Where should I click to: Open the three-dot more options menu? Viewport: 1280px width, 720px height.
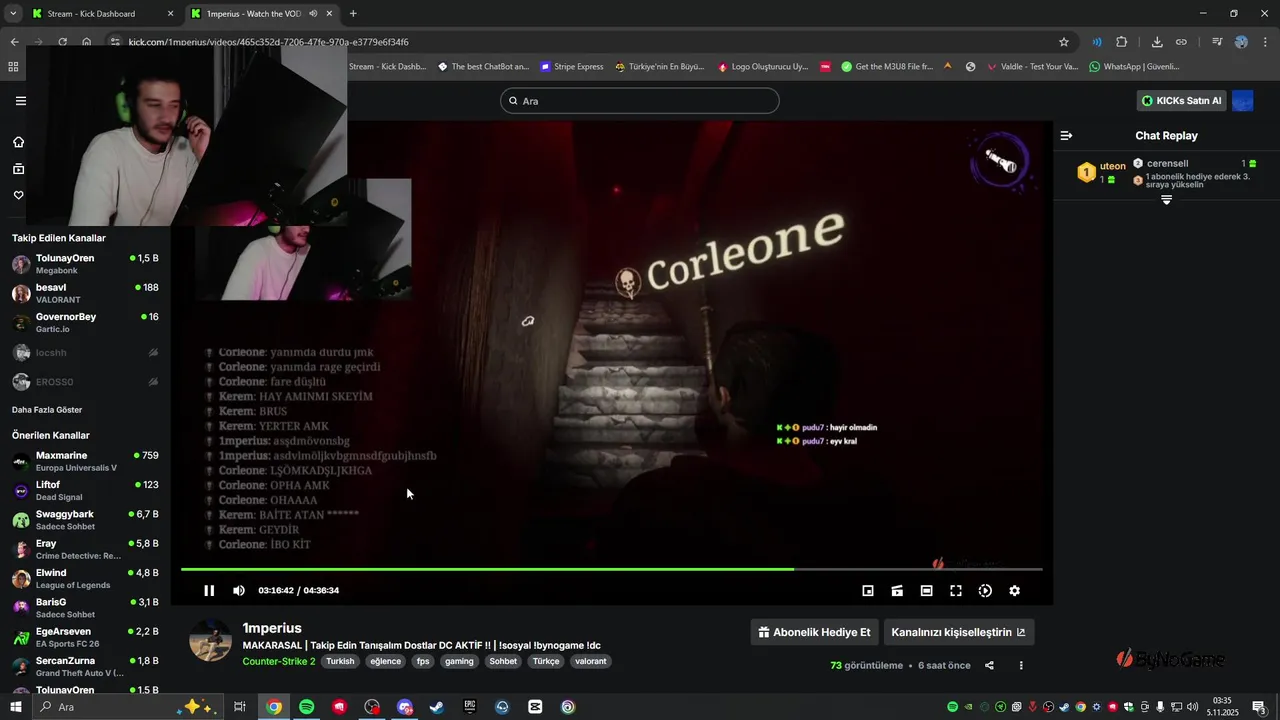(1021, 665)
